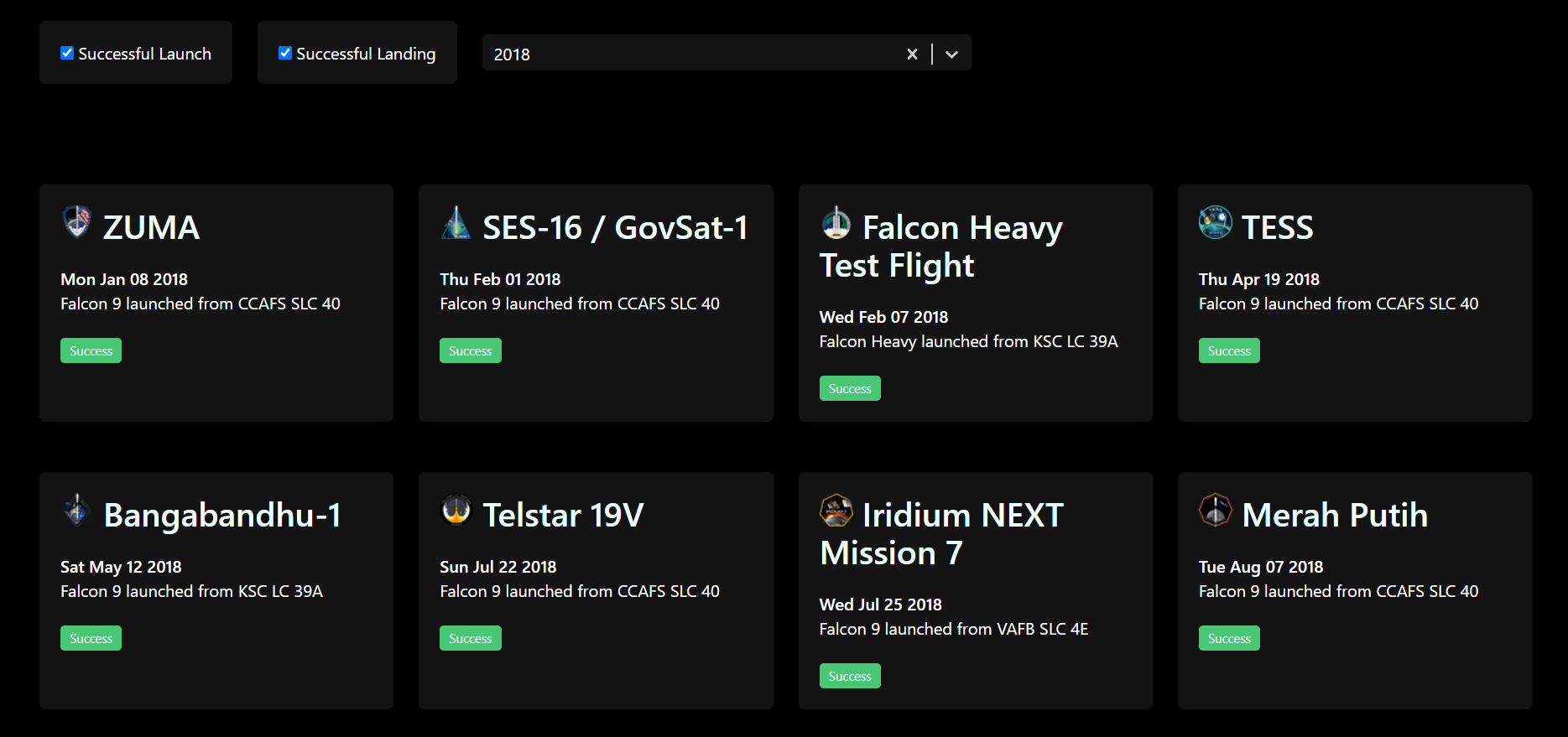Click Merah Putih's launch site description
Viewport: 1568px width, 737px height.
pyautogui.click(x=1338, y=591)
